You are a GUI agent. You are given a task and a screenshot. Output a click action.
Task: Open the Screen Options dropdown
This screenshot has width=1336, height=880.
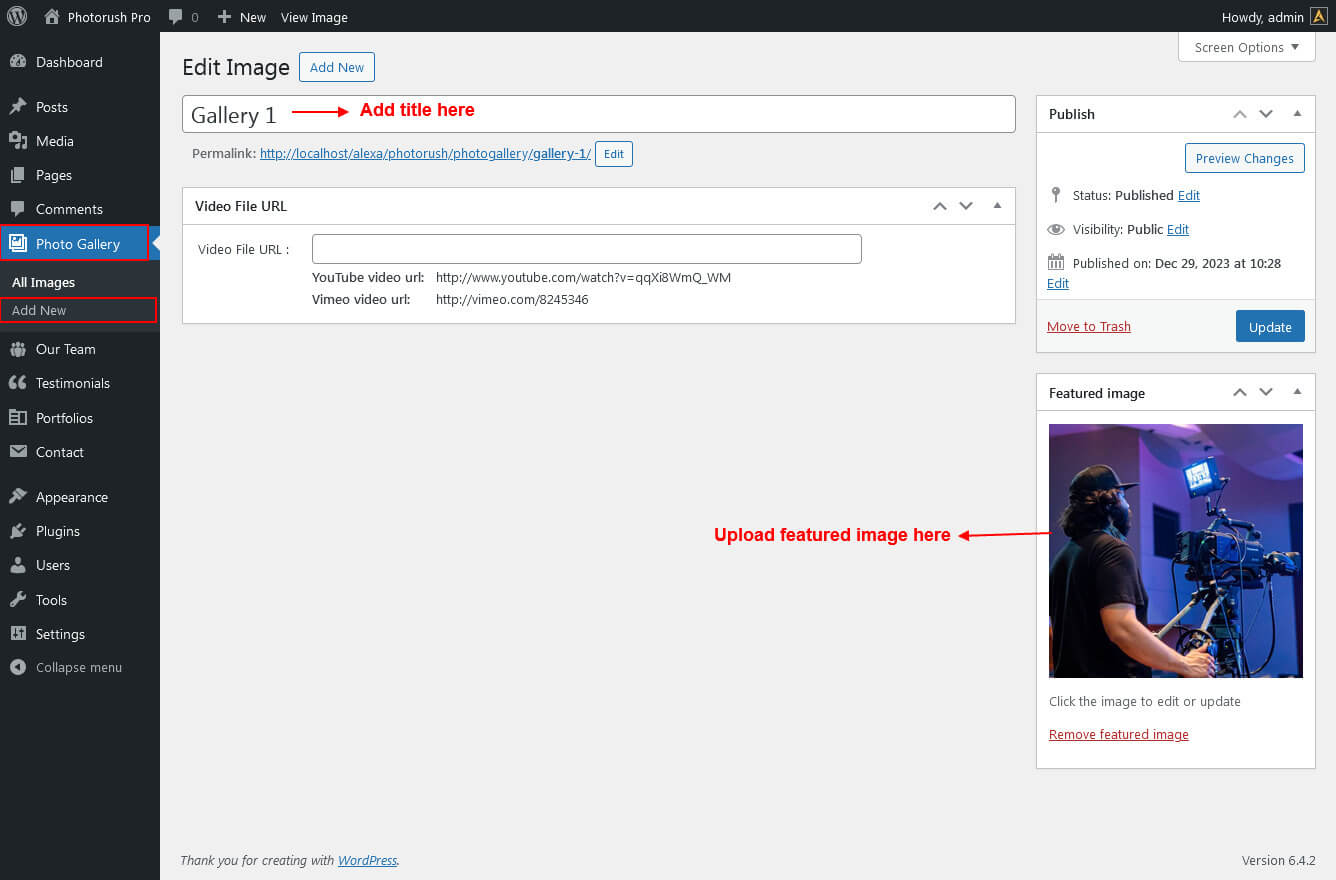point(1247,47)
